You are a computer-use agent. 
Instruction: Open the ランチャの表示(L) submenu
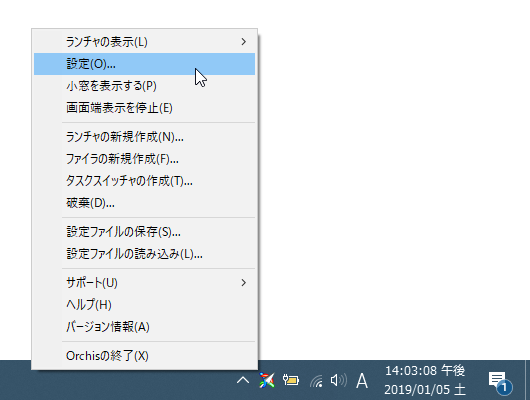click(x=144, y=42)
